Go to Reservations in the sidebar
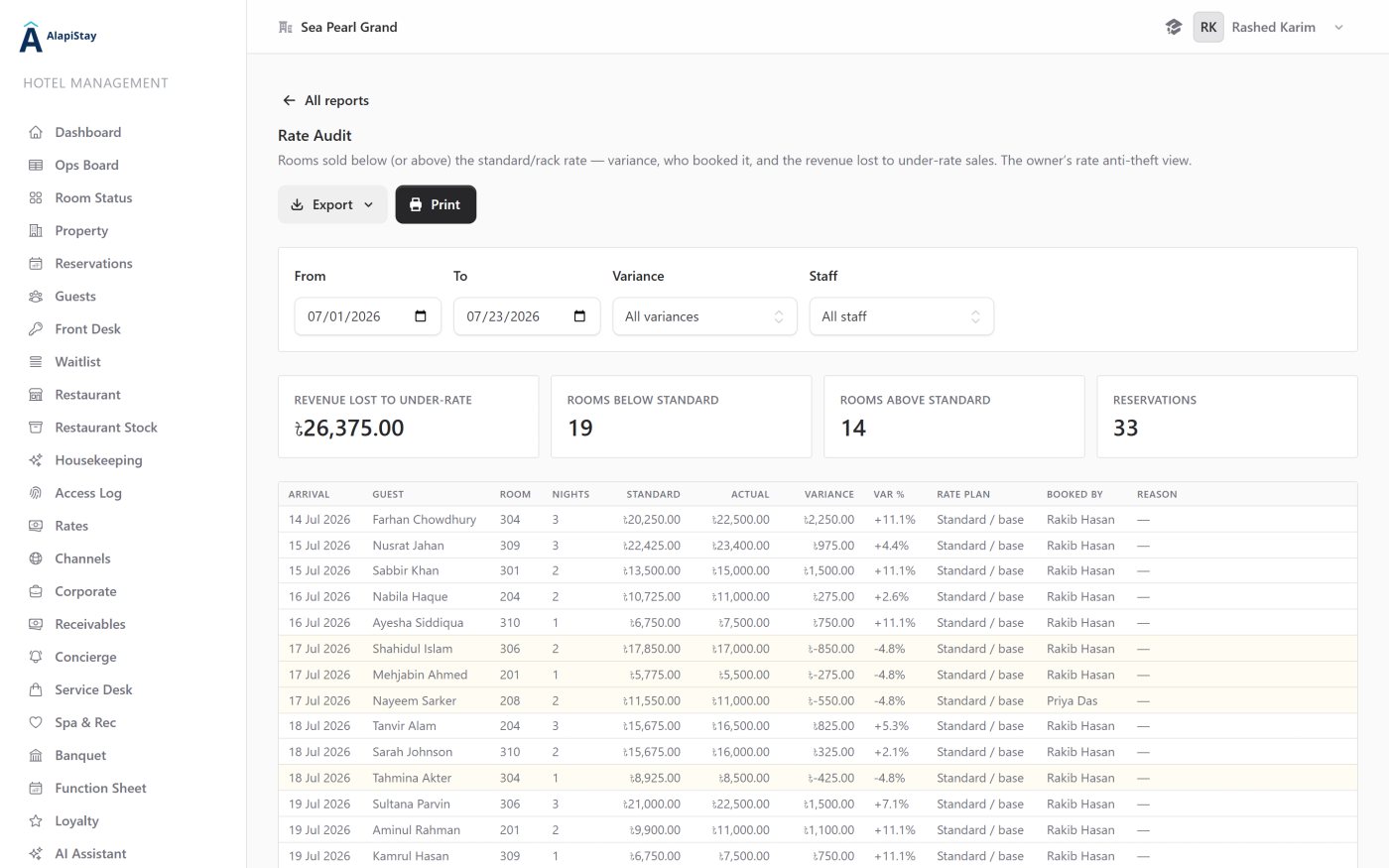Screen dimensions: 1389x868 click(x=93, y=263)
